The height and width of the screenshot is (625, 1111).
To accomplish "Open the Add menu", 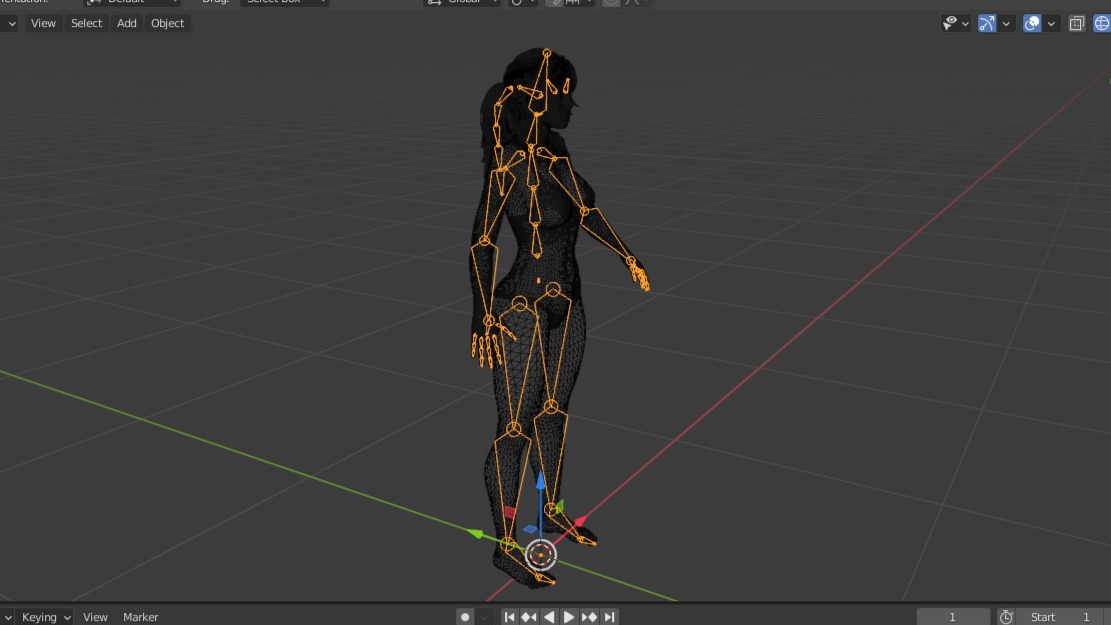I will click(127, 23).
